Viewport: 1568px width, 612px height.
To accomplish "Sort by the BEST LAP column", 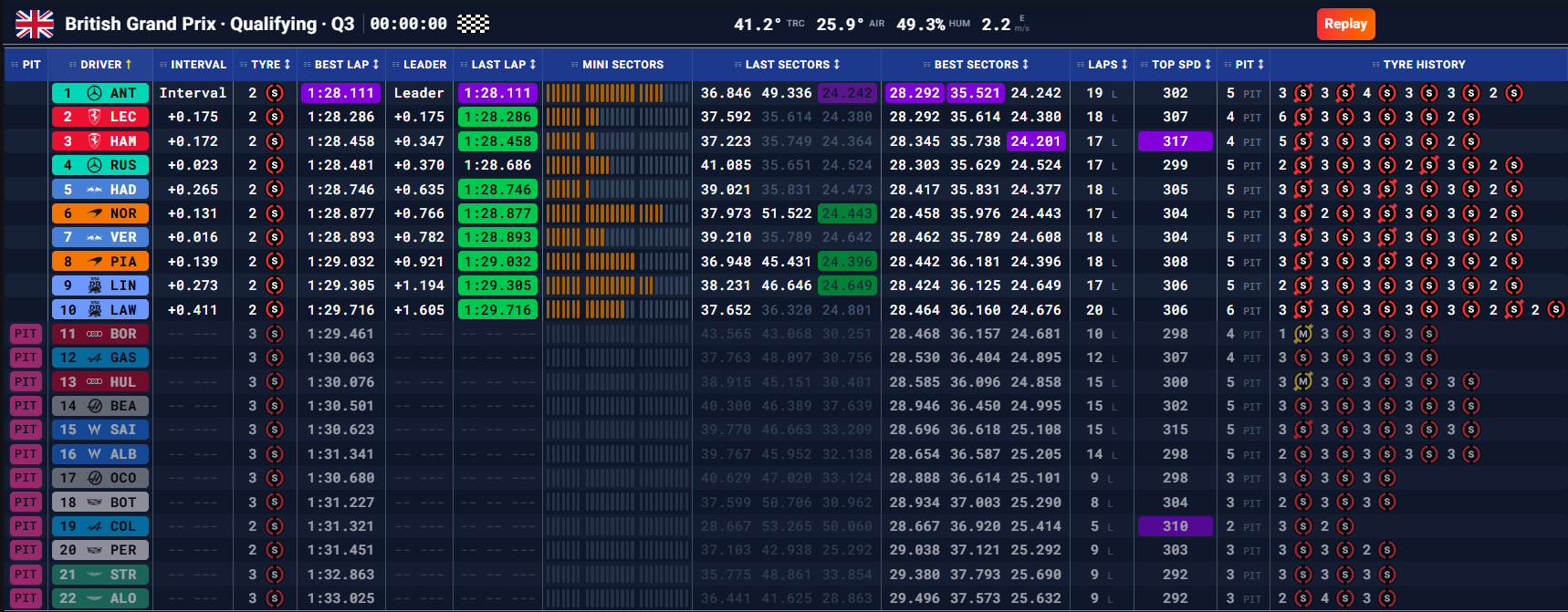I will click(341, 65).
